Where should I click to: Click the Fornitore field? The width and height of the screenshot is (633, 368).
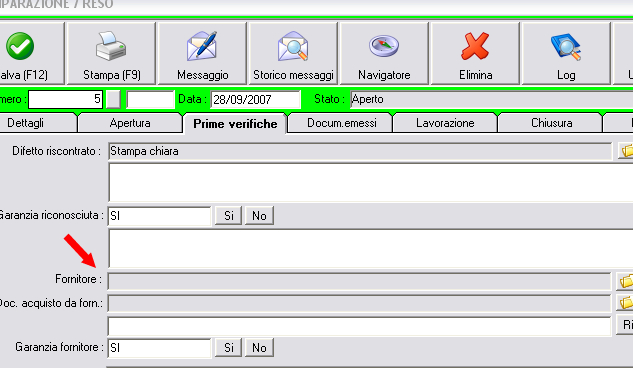(359, 281)
